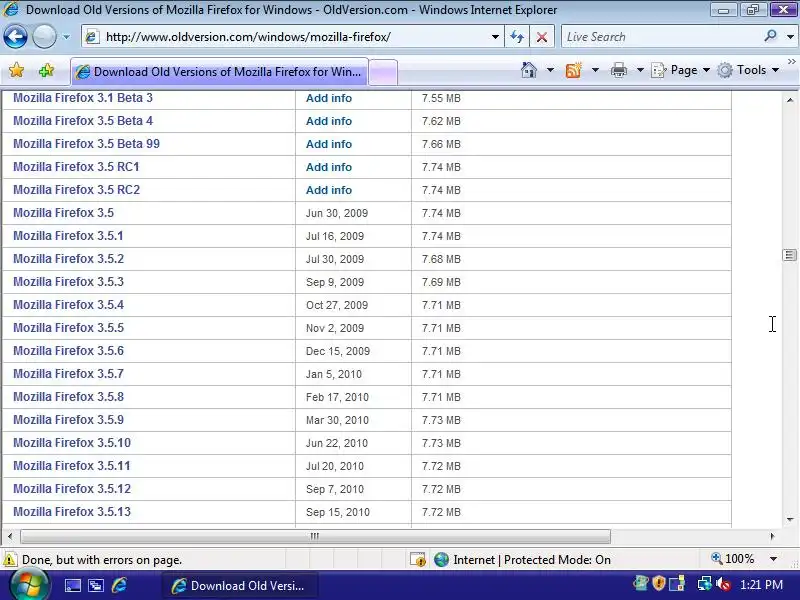Open Mozilla Firefox 3.5.8 link
This screenshot has height=600, width=800.
coord(68,396)
